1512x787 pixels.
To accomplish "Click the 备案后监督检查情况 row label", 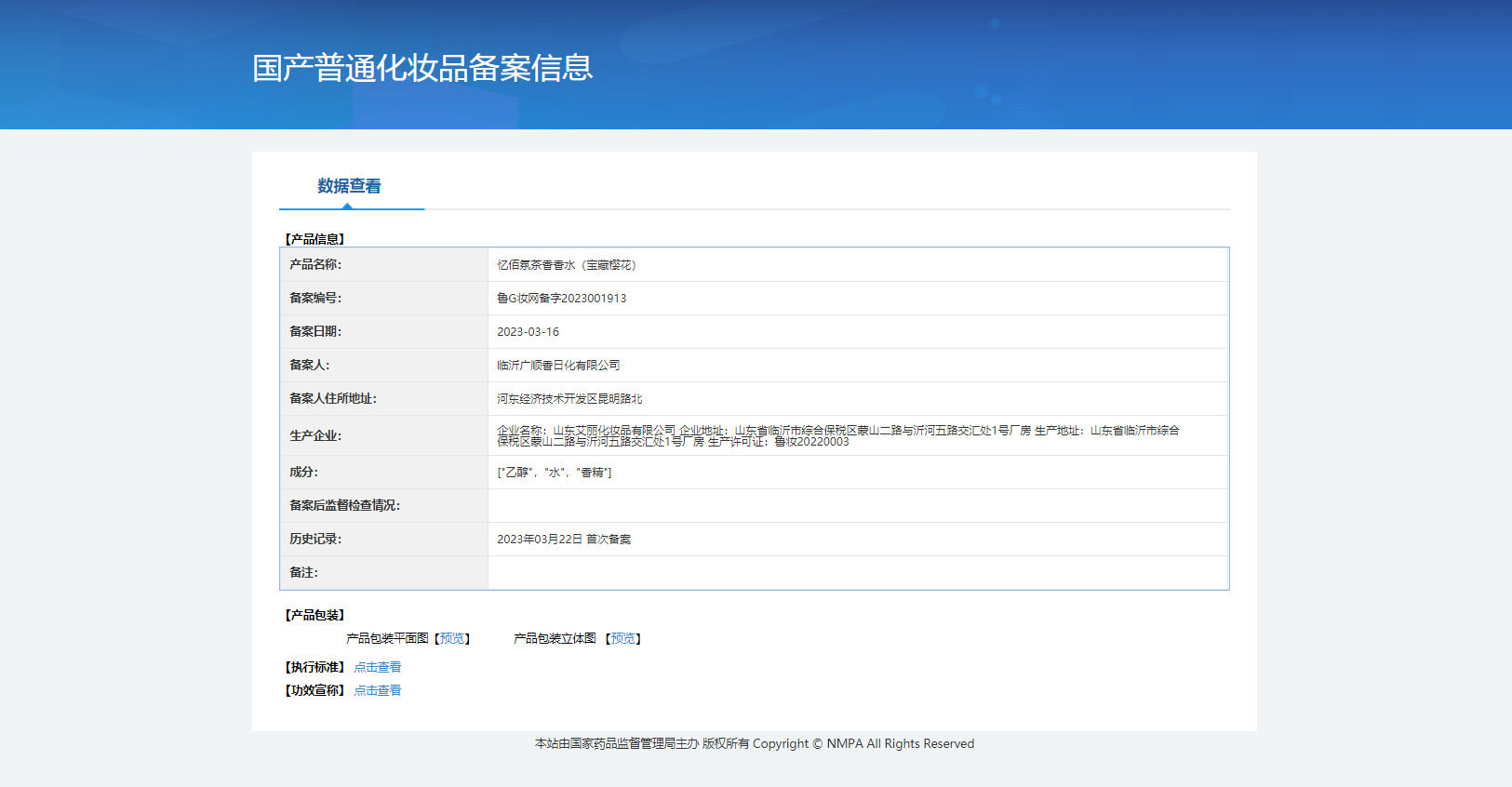I will click(345, 505).
